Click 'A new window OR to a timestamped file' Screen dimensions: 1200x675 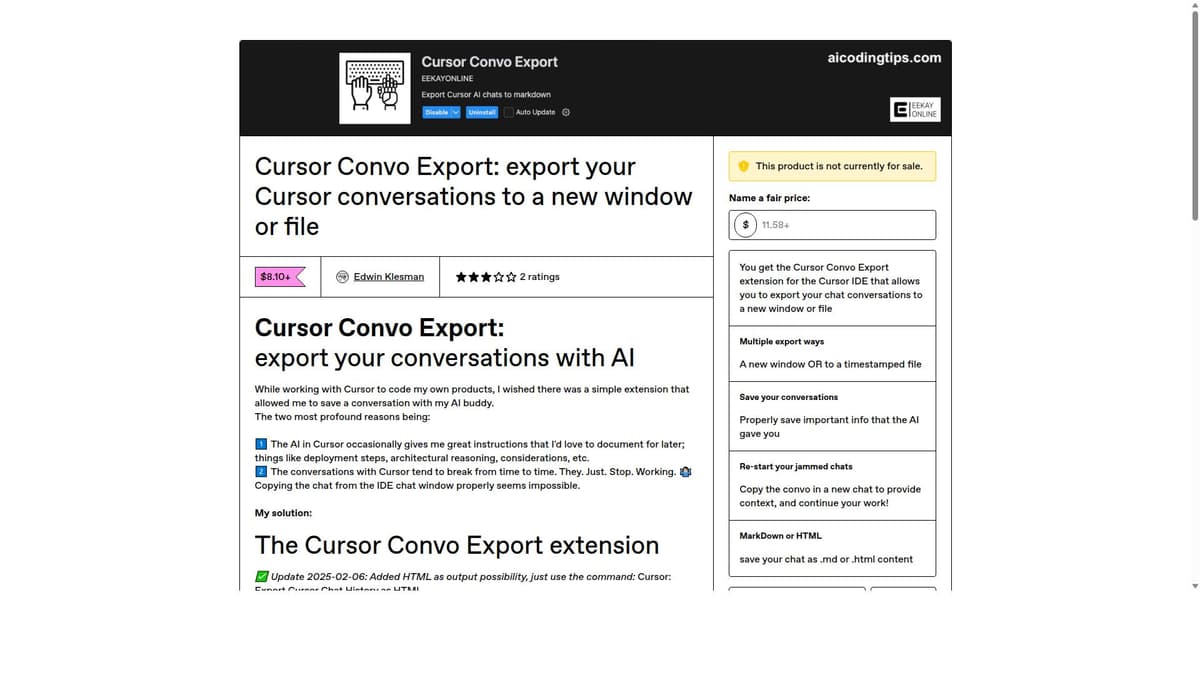[x=830, y=365]
